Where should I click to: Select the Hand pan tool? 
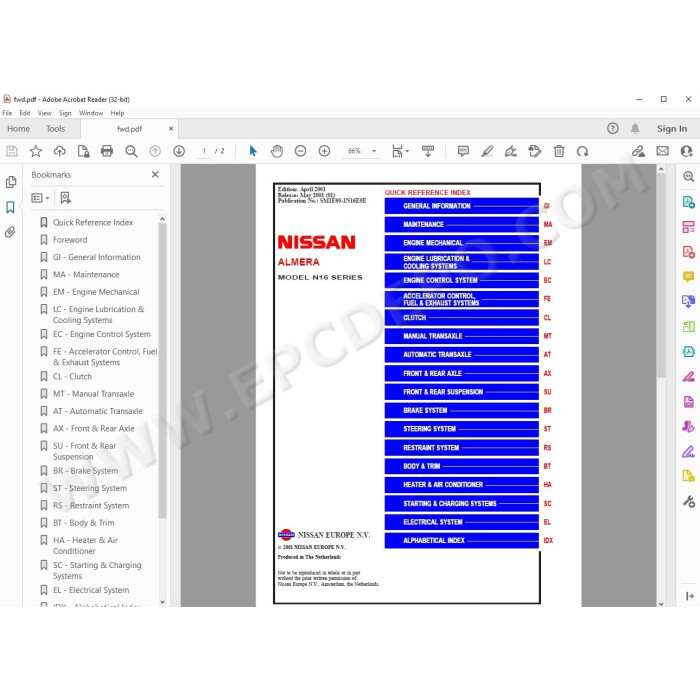click(277, 151)
